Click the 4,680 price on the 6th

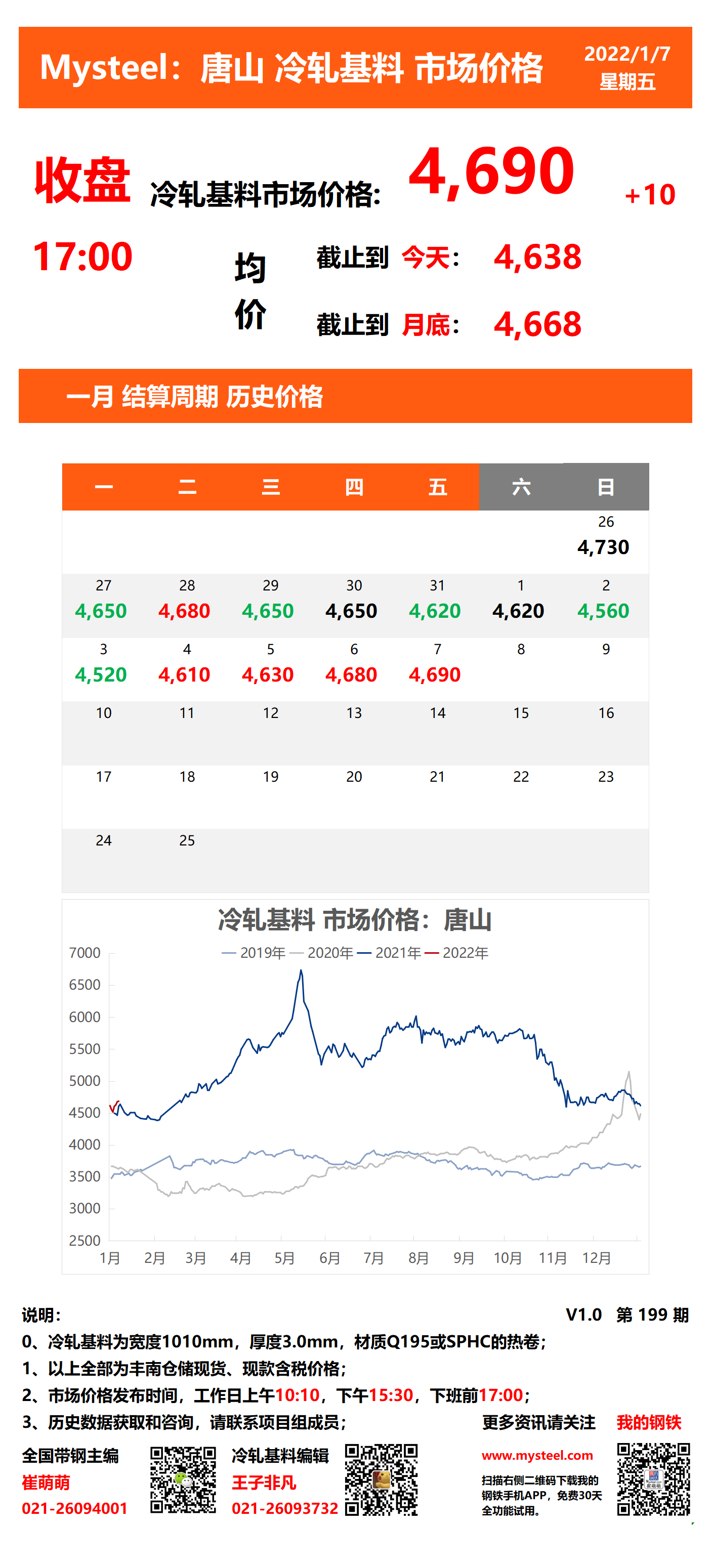351,675
